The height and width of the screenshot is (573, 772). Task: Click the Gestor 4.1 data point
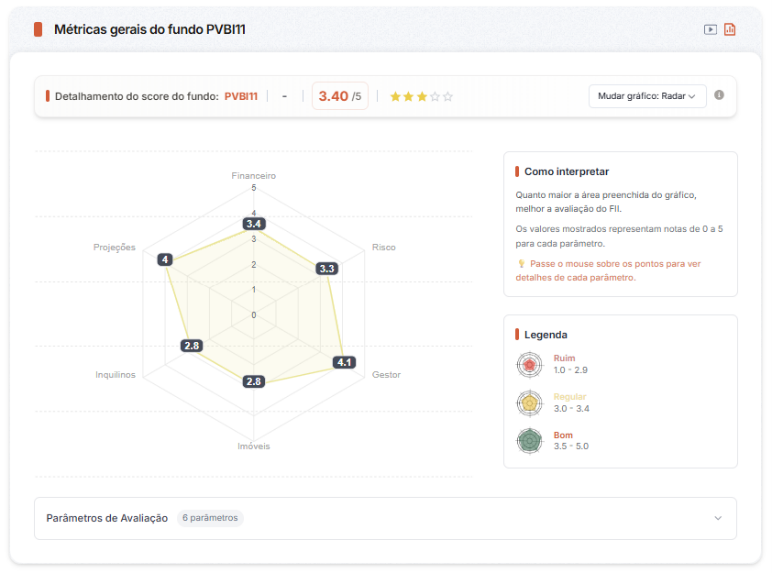343,362
